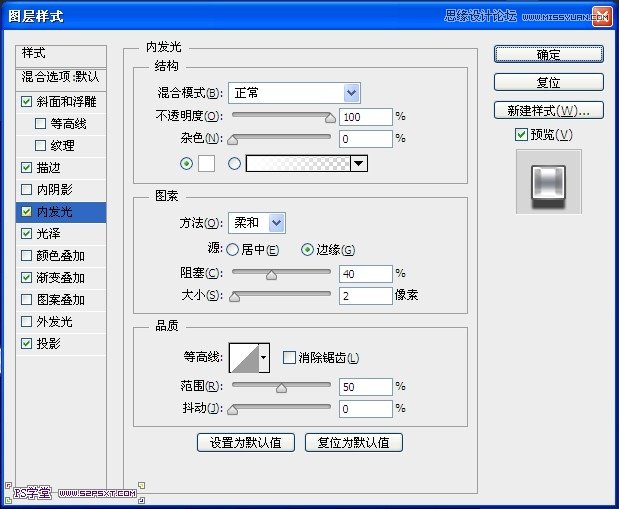Click the 确定 button
This screenshot has height=509, width=619.
(x=548, y=54)
